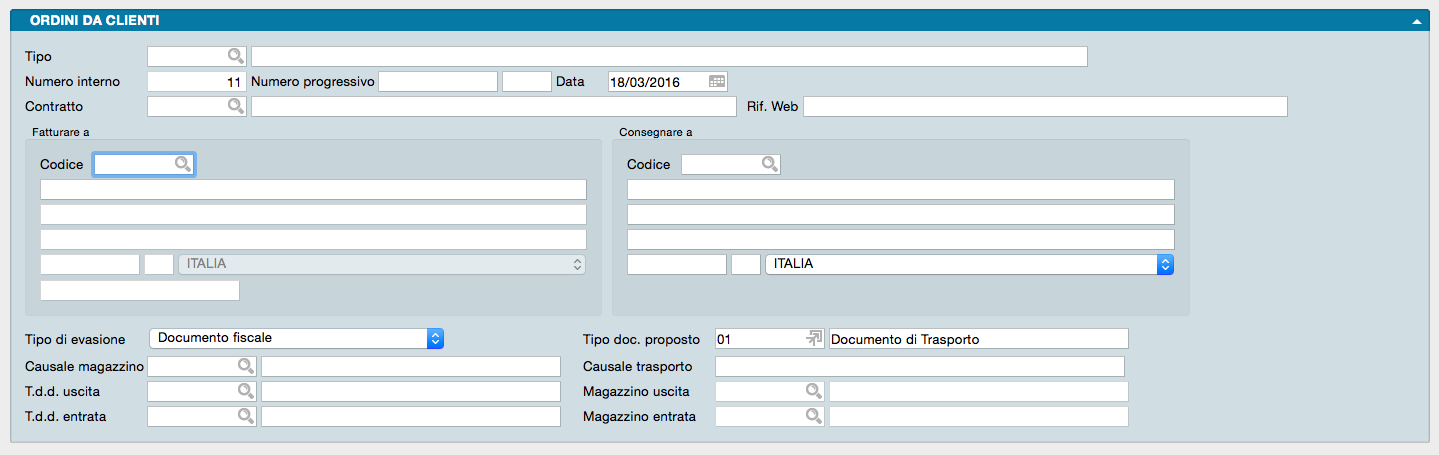Click the T.d.d. entrata search icon
1439x455 pixels.
click(x=245, y=416)
